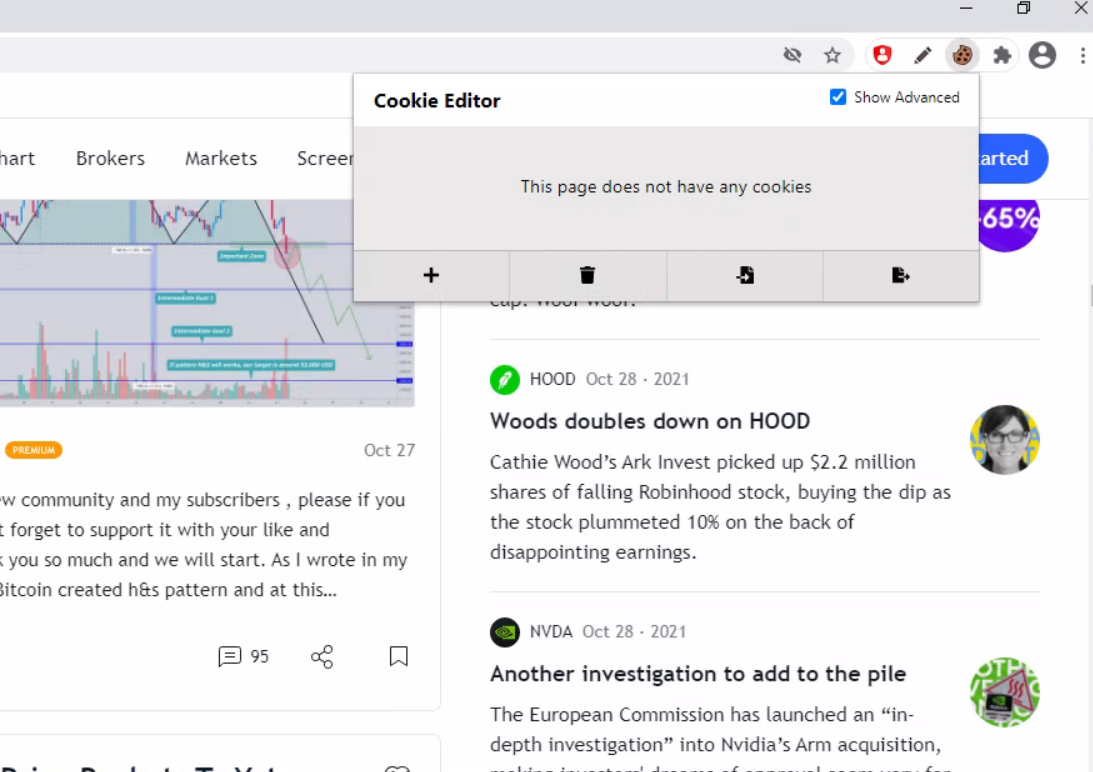
Task: Open 'Woods doubles down on HOOD' article
Action: (x=650, y=421)
